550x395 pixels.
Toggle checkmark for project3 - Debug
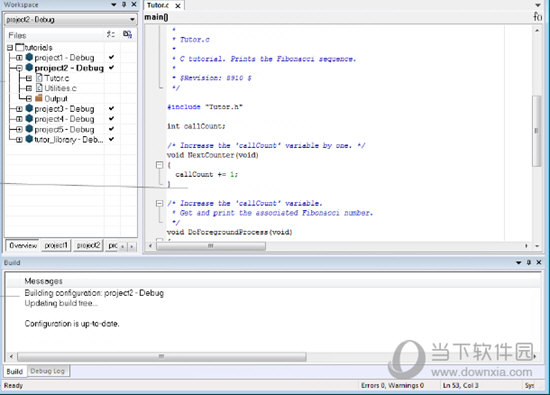[x=111, y=108]
